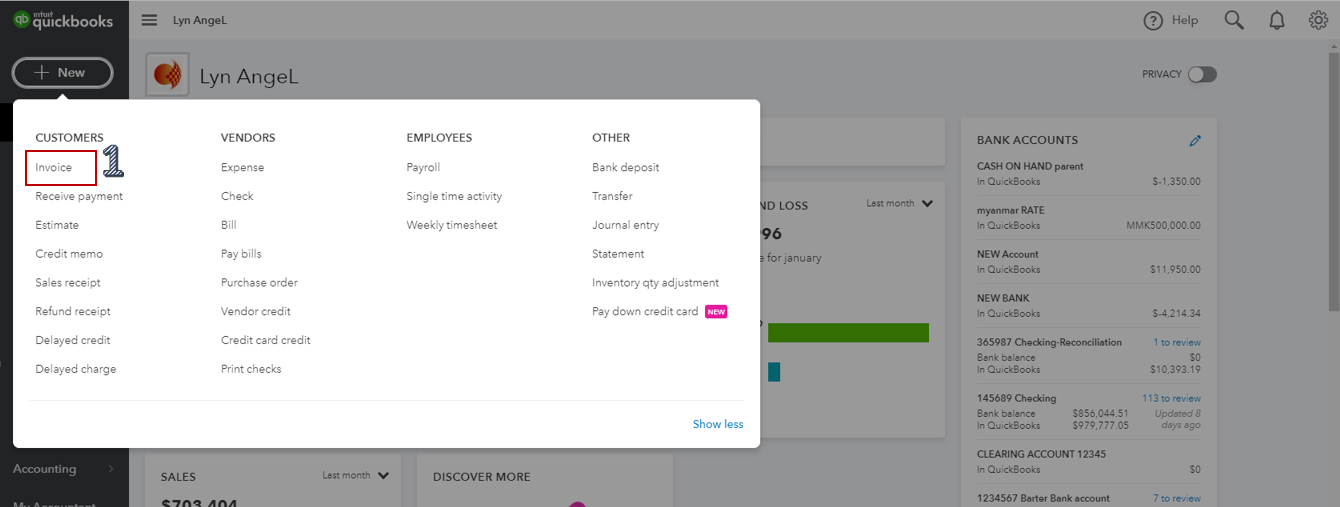Click CLEARING ACCOUNT 12345 entry
The image size is (1340, 507).
point(1041,454)
